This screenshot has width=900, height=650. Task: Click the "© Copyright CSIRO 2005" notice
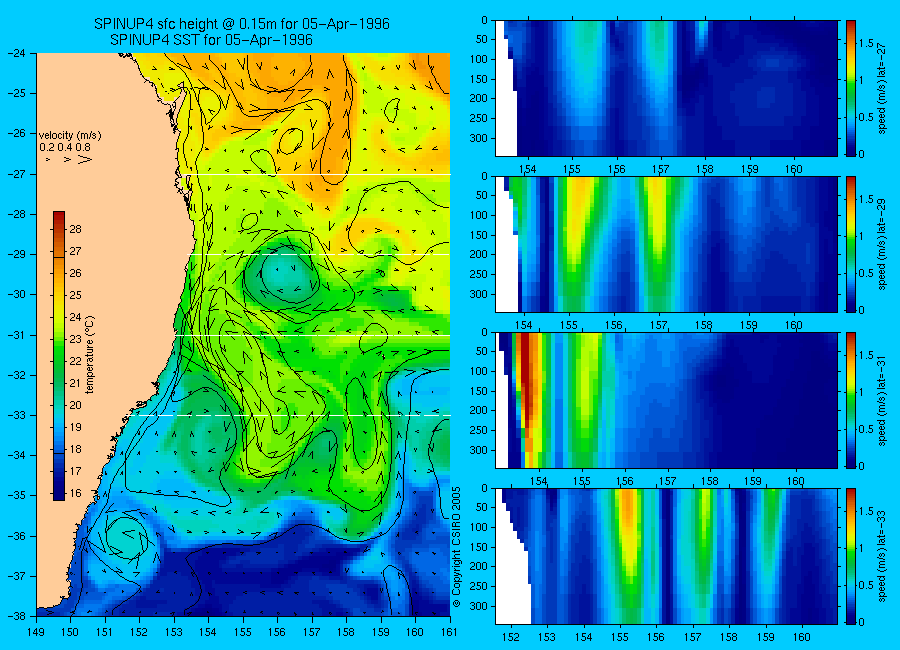tap(456, 547)
